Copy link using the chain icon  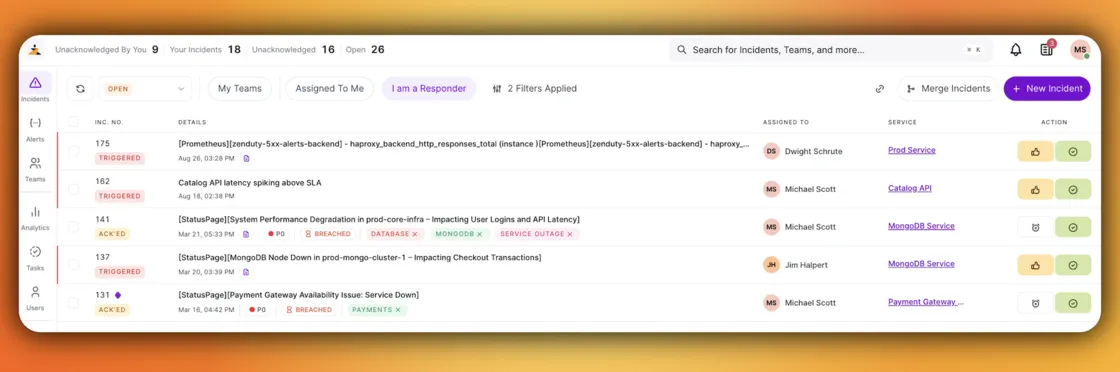(x=880, y=89)
